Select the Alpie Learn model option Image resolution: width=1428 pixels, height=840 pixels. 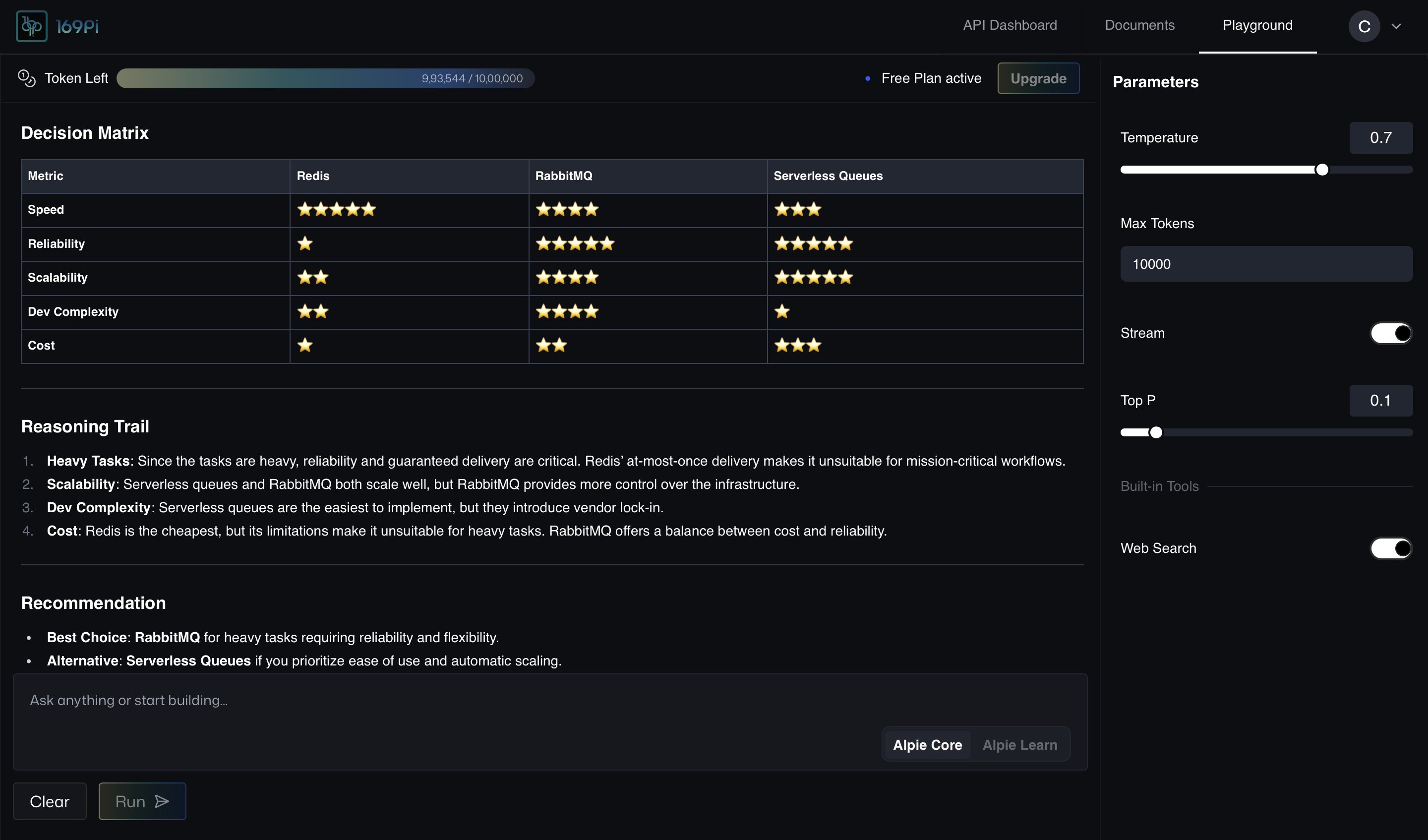click(x=1019, y=745)
